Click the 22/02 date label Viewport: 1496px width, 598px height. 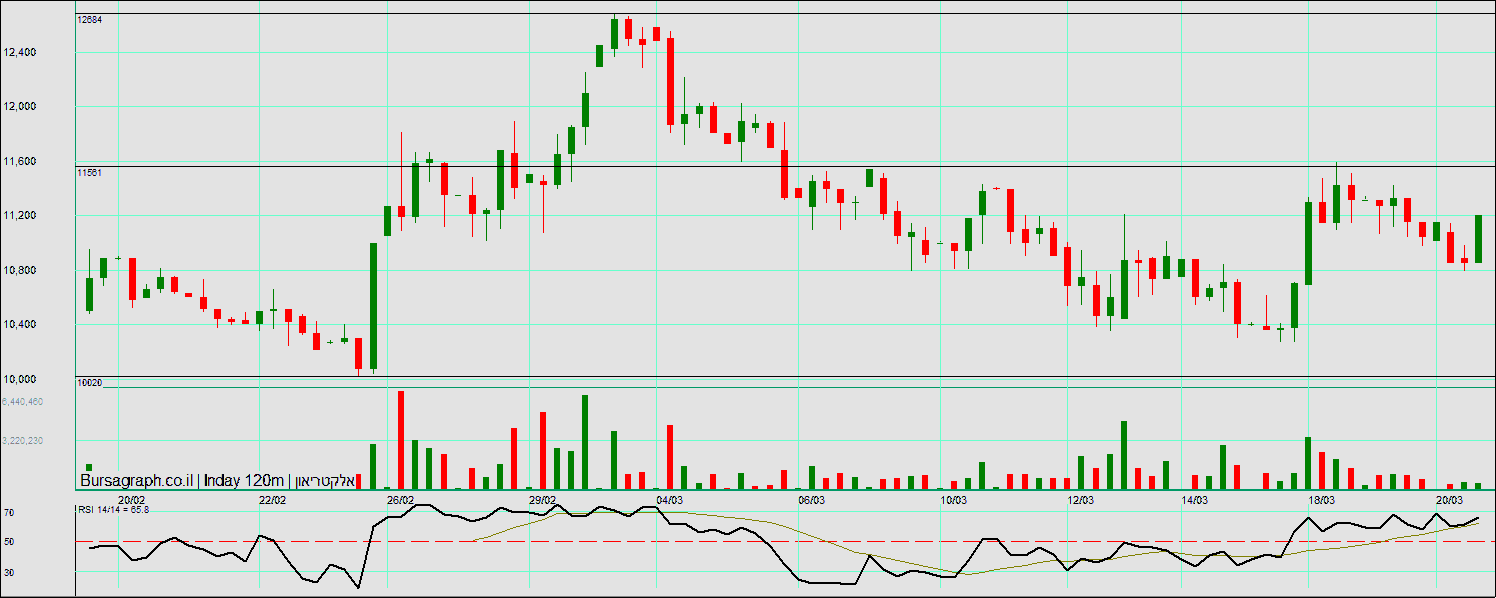(272, 499)
